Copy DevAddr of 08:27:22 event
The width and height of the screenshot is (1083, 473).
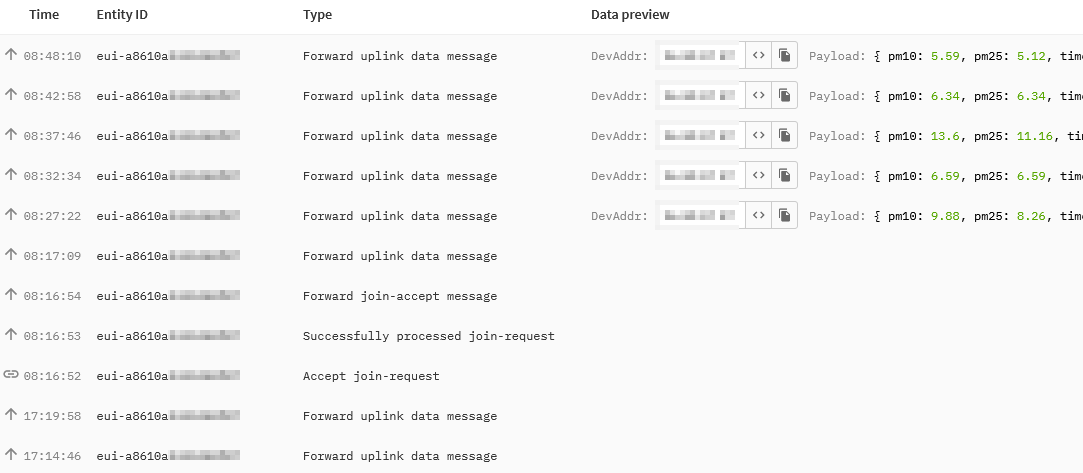tap(785, 215)
